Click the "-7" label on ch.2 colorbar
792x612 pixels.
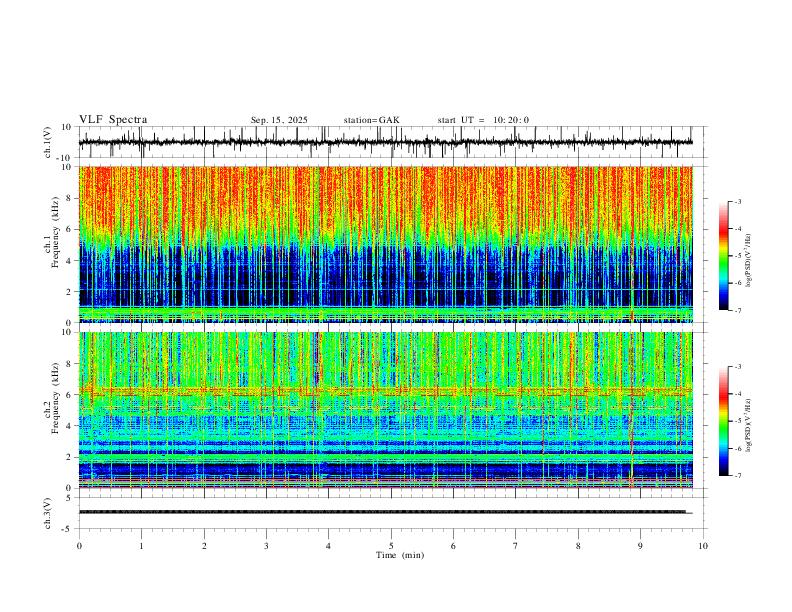[738, 476]
